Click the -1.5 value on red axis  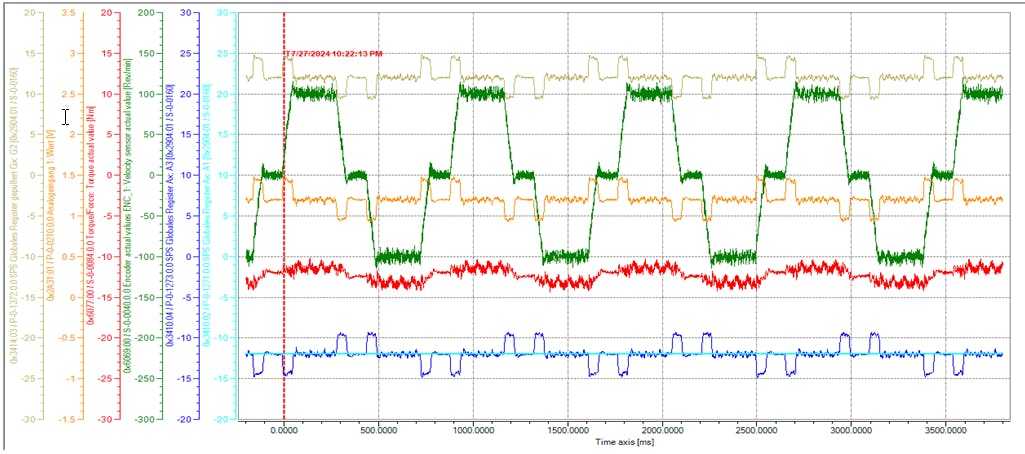pyautogui.click(x=108, y=419)
